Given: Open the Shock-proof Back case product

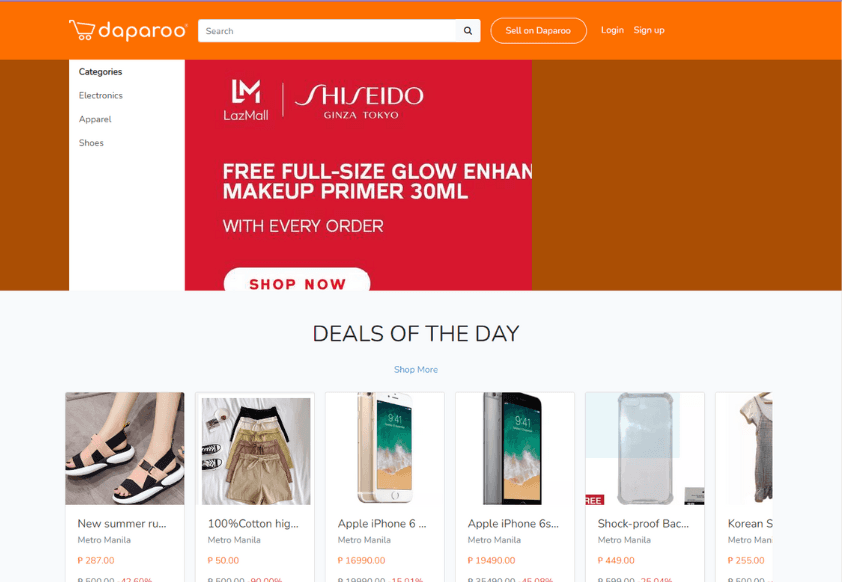Looking at the screenshot, I should click(x=644, y=449).
